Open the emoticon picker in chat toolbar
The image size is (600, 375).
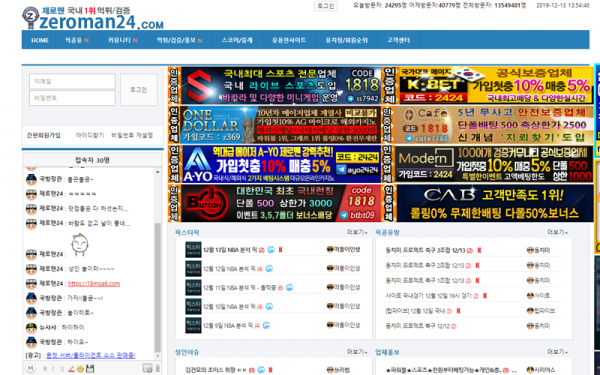pyautogui.click(x=80, y=369)
